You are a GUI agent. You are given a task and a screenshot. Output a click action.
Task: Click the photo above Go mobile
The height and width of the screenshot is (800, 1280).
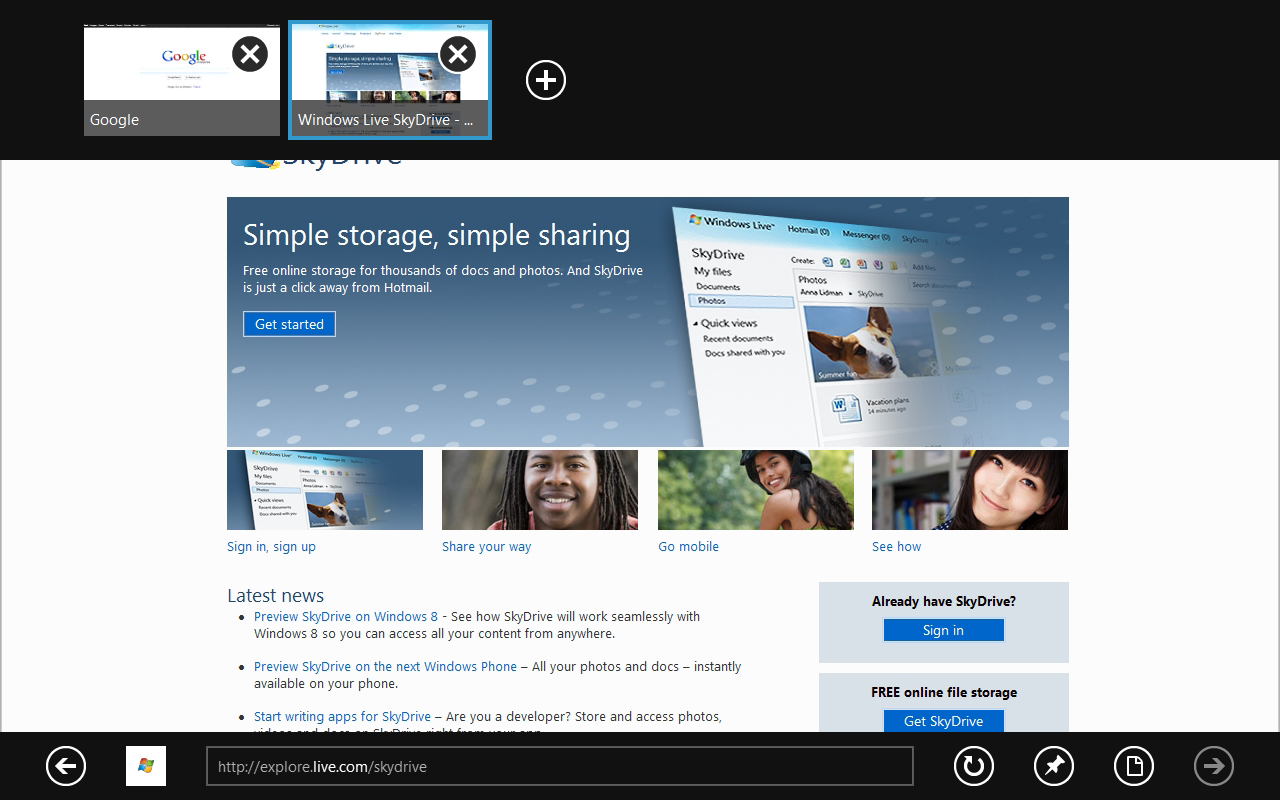tap(756, 490)
